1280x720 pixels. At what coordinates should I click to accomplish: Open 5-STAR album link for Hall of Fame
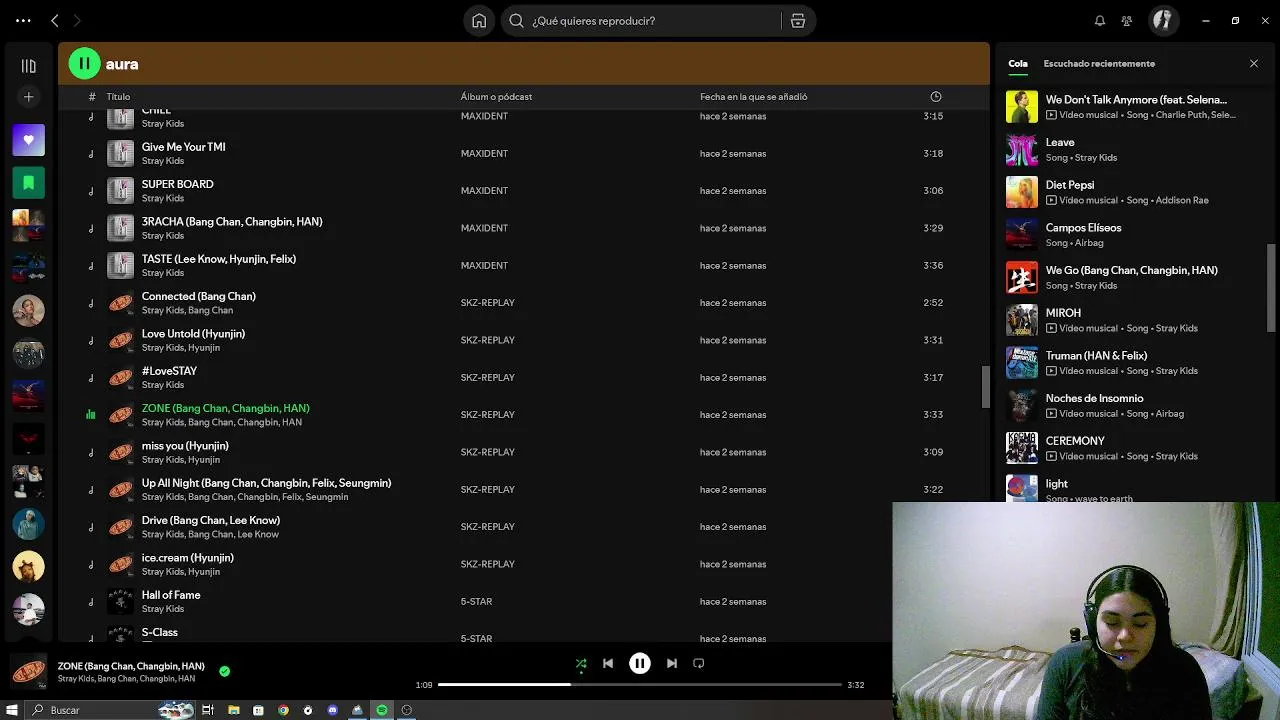(x=476, y=601)
